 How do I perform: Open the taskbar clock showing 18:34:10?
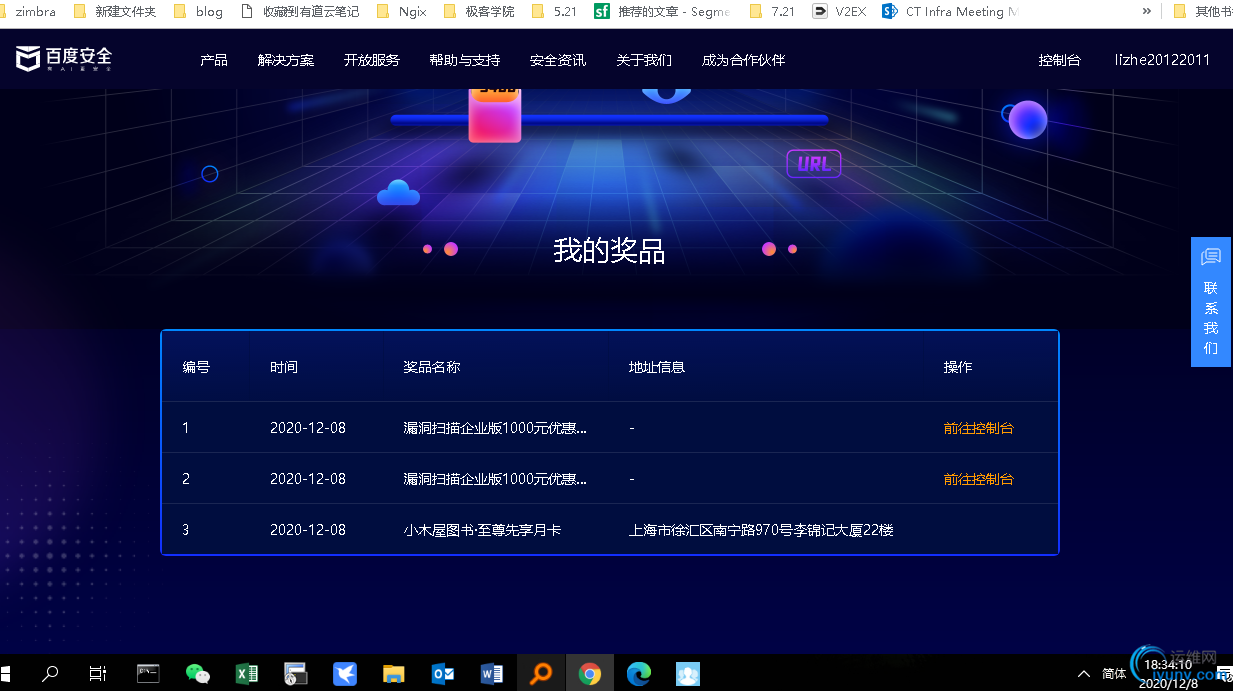pos(1168,674)
